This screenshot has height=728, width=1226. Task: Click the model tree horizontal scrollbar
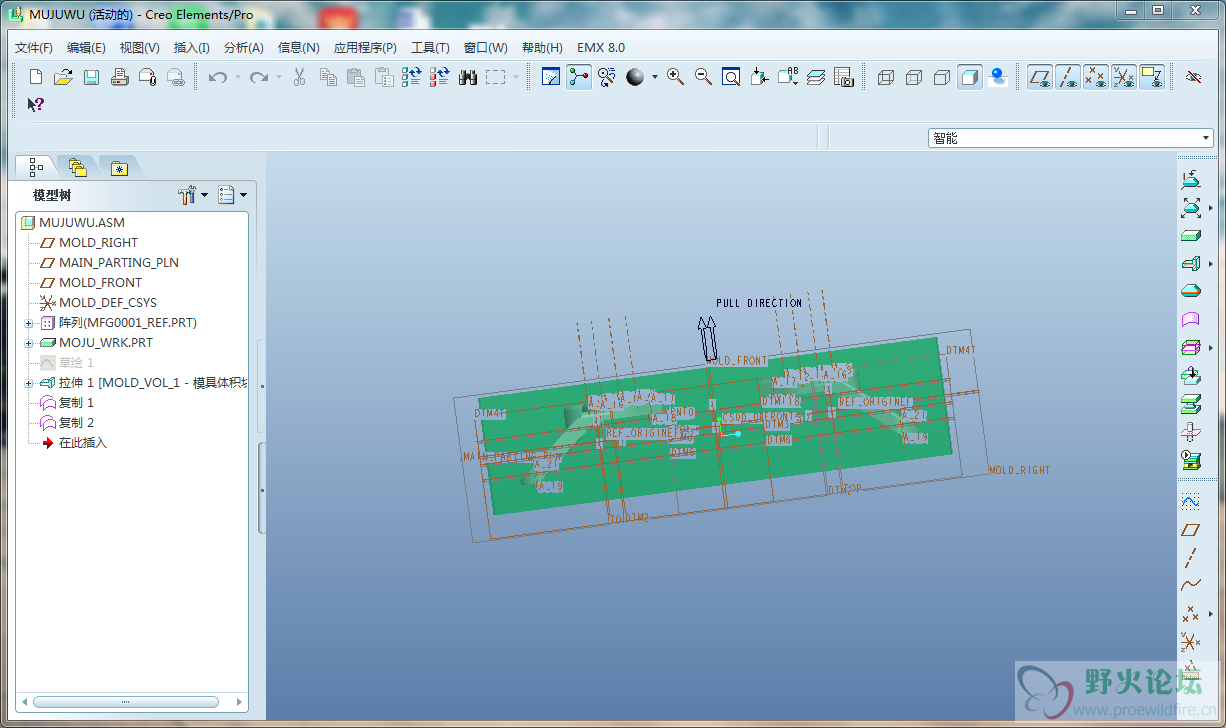coord(126,702)
